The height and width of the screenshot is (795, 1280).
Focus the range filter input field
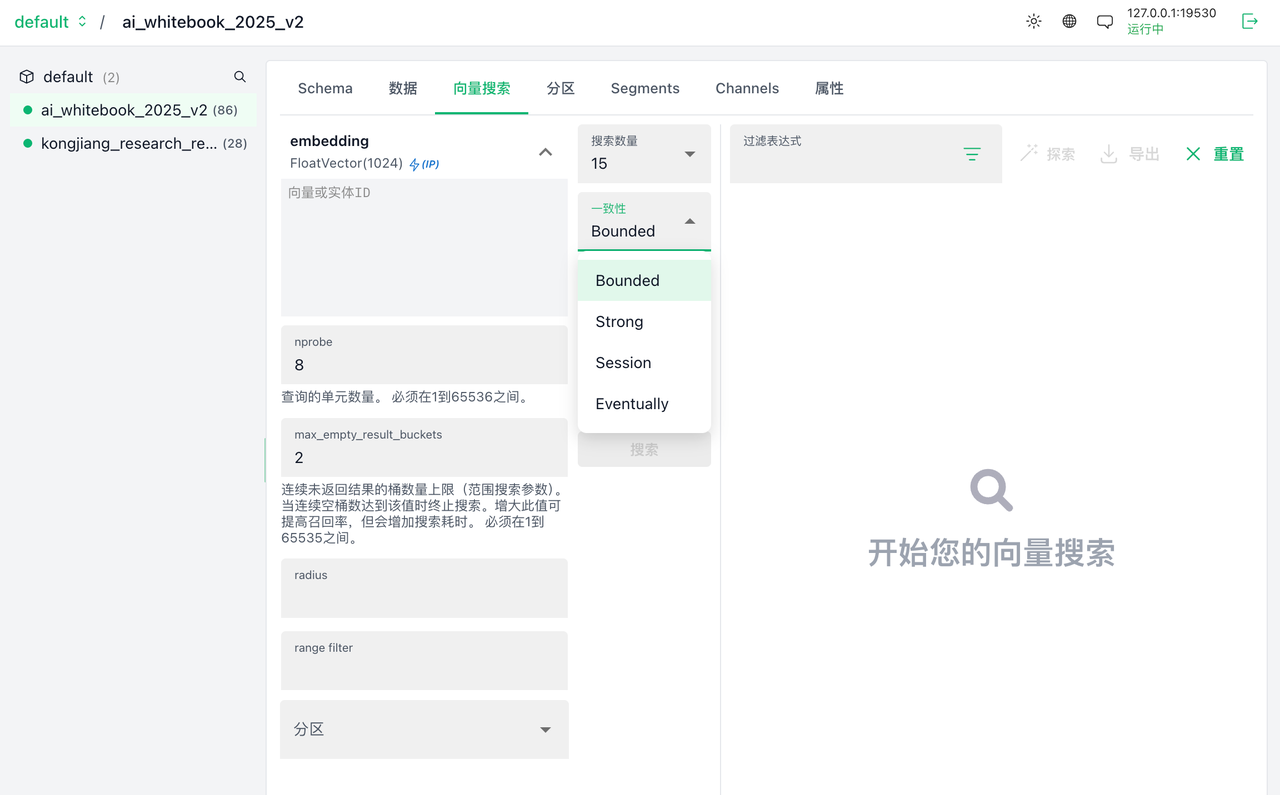coord(424,660)
